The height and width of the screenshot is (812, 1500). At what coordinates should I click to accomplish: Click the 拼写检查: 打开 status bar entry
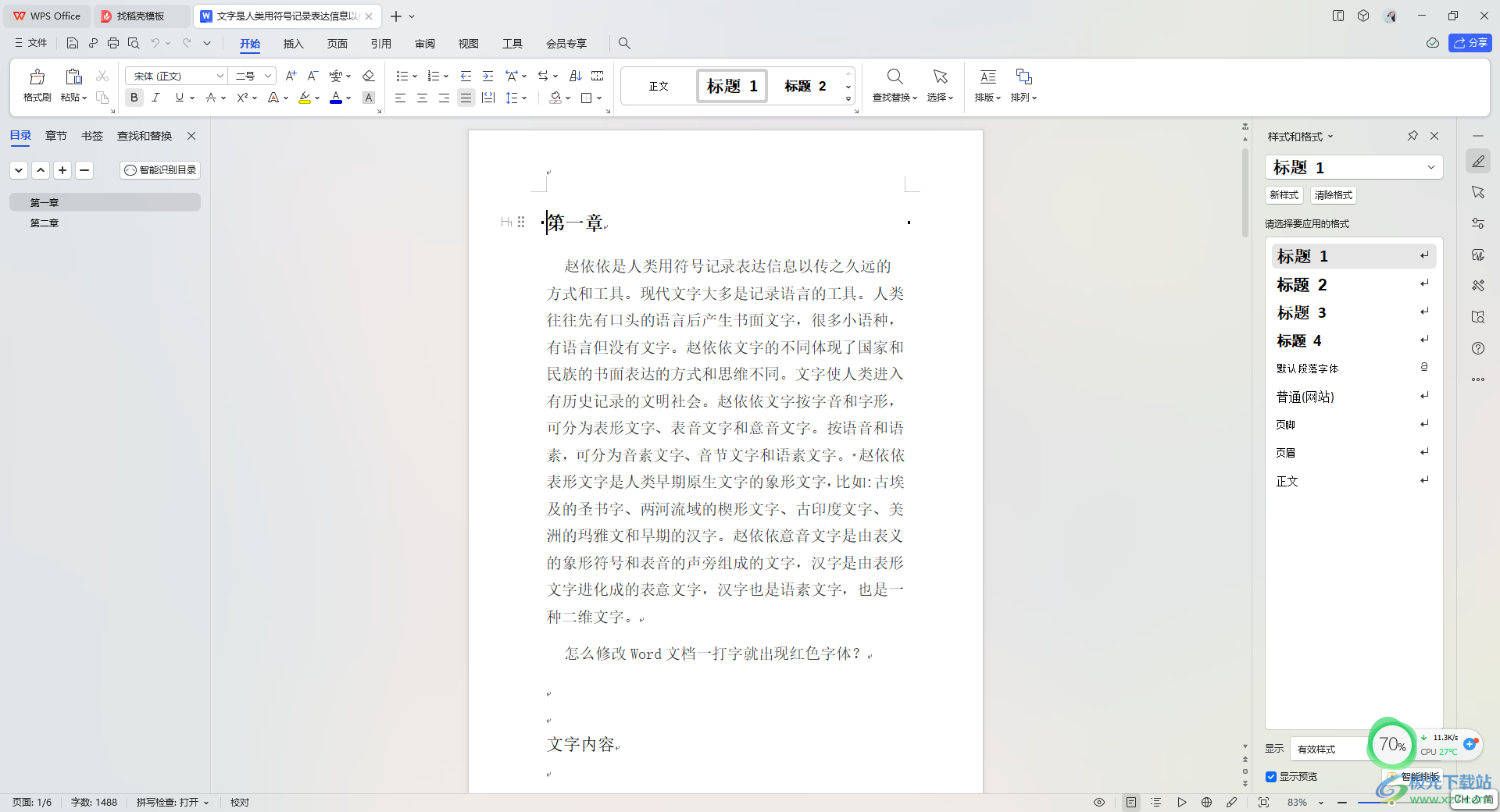173,802
